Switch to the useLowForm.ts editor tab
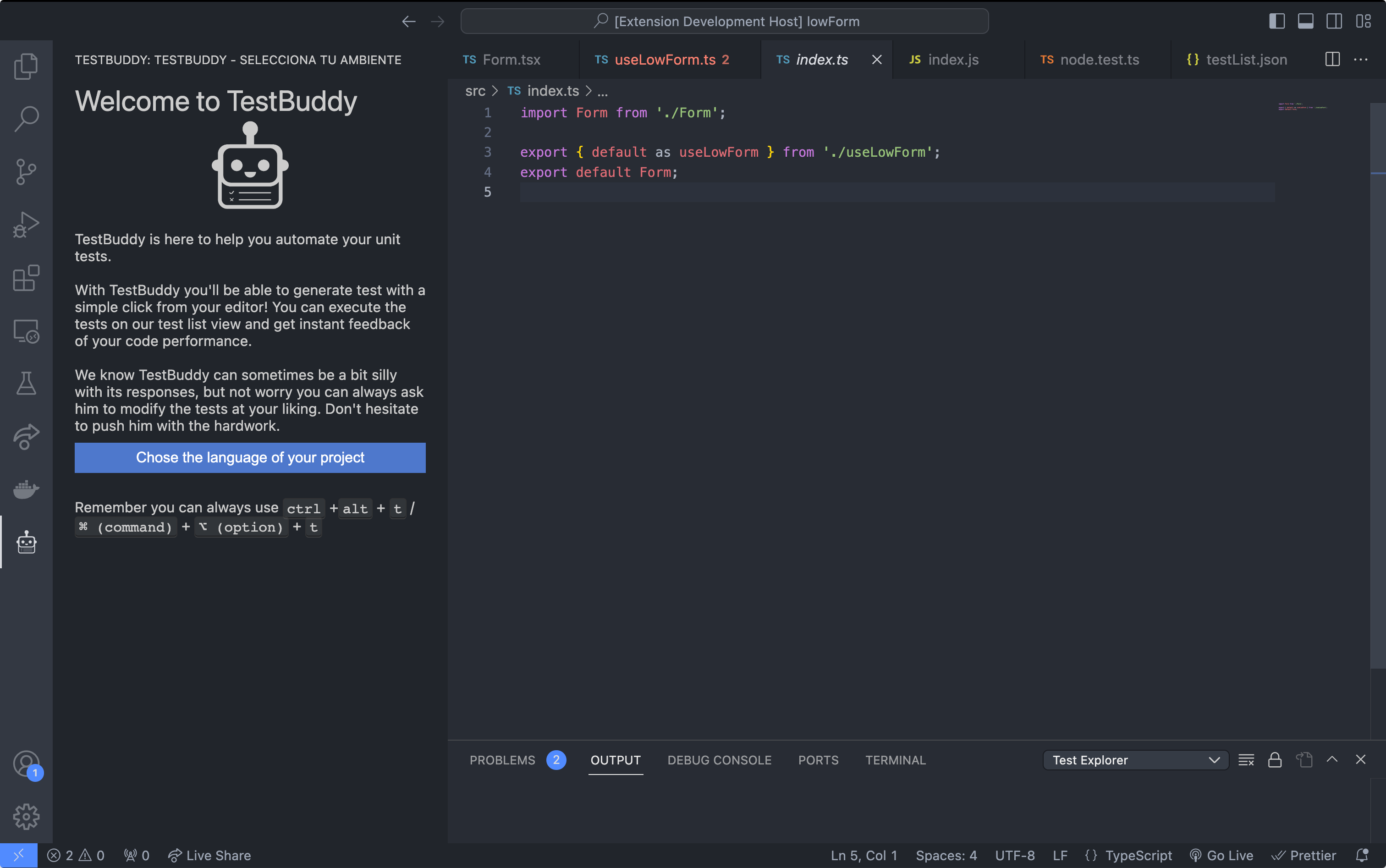The image size is (1386, 868). (x=665, y=60)
